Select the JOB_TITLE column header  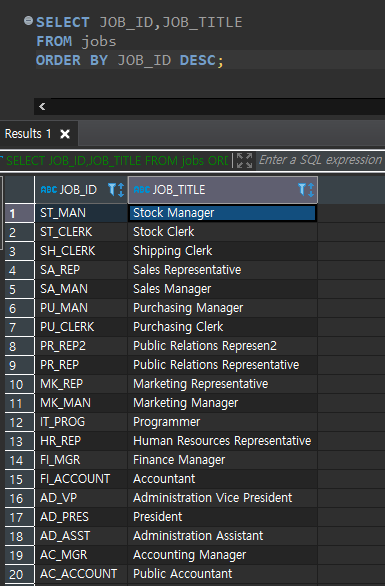click(x=223, y=190)
